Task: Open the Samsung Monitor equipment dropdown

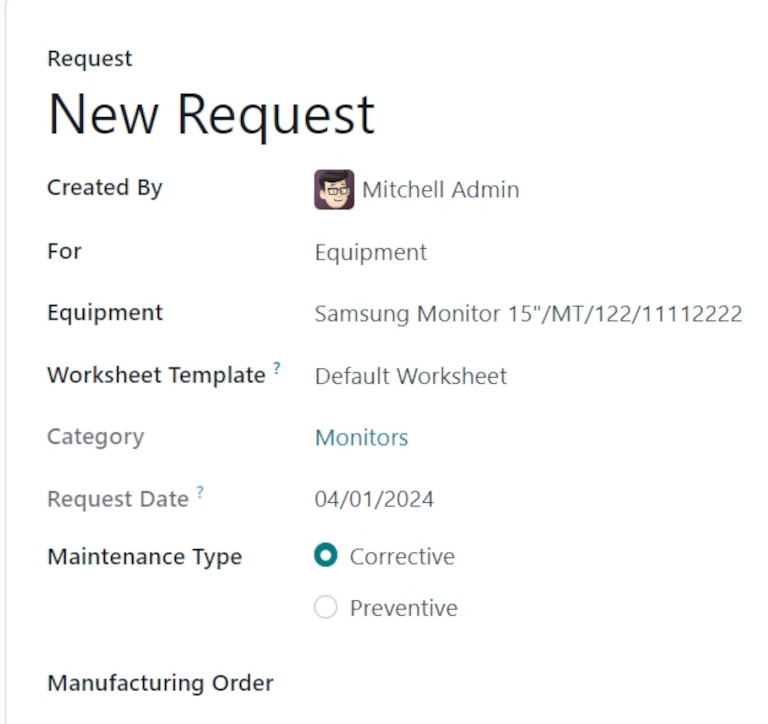Action: [x=528, y=314]
